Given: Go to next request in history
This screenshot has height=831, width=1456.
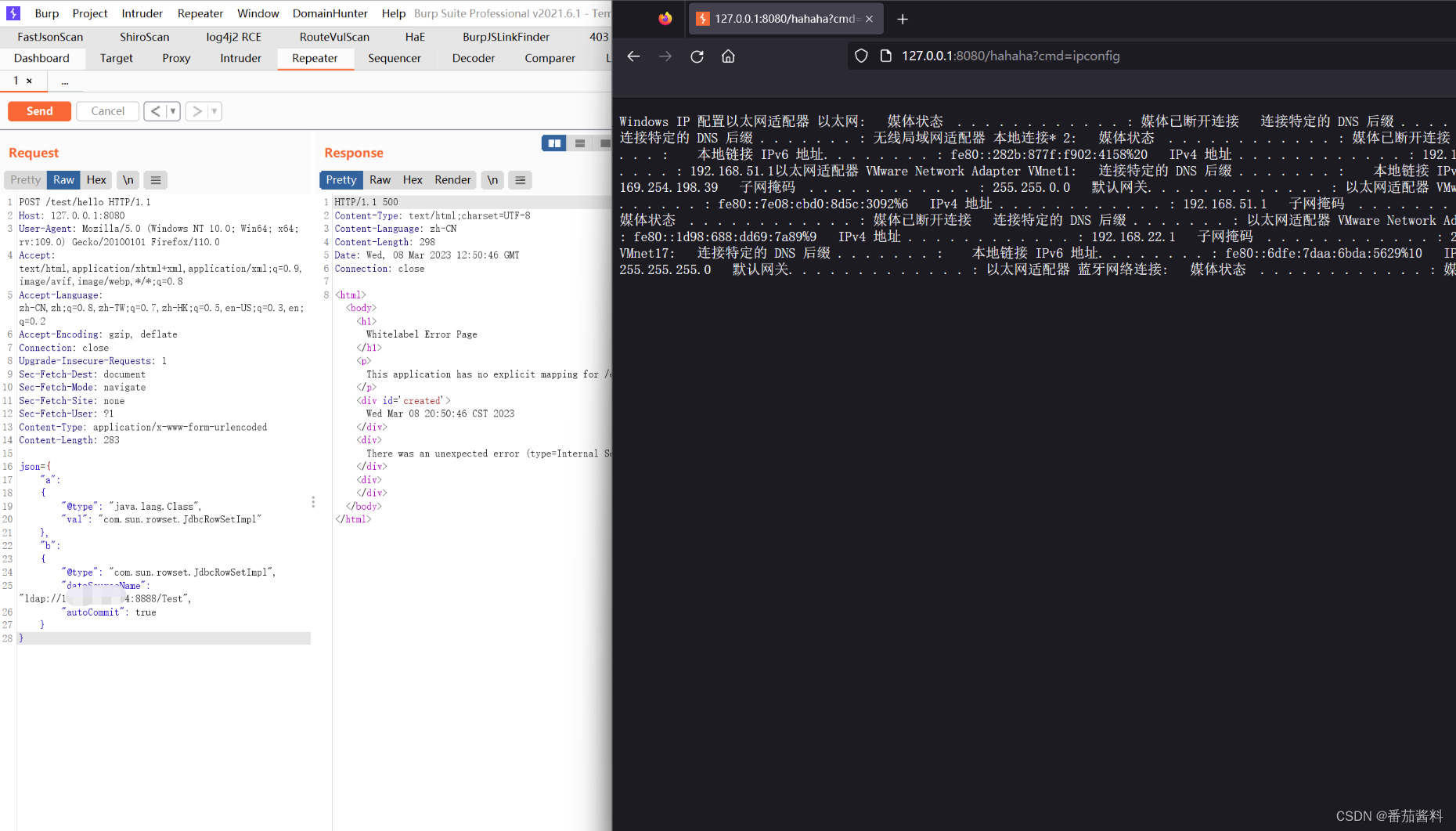Looking at the screenshot, I should [197, 111].
